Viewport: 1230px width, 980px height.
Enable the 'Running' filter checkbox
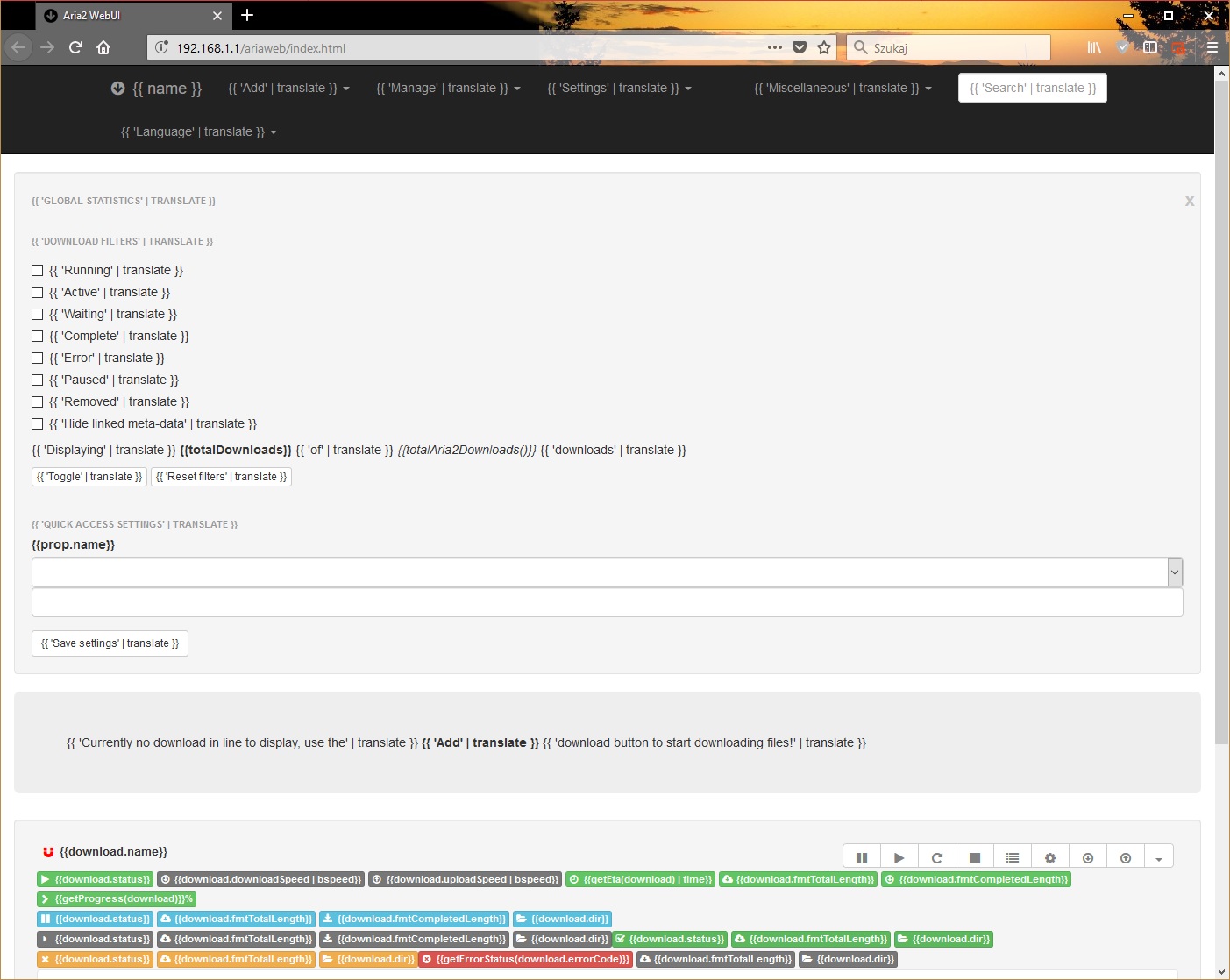(x=38, y=271)
